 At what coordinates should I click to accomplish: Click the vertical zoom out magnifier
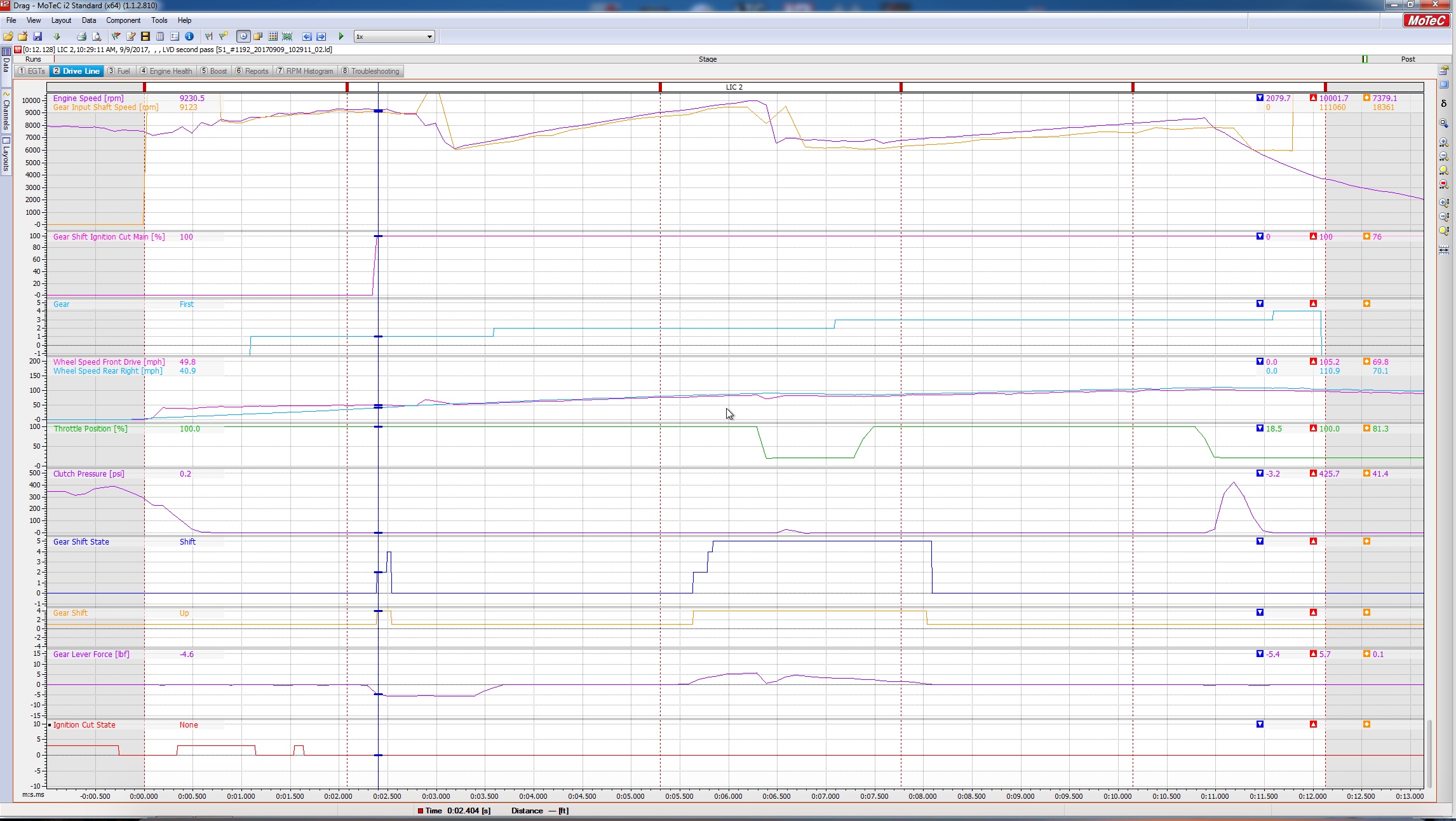(x=1443, y=217)
